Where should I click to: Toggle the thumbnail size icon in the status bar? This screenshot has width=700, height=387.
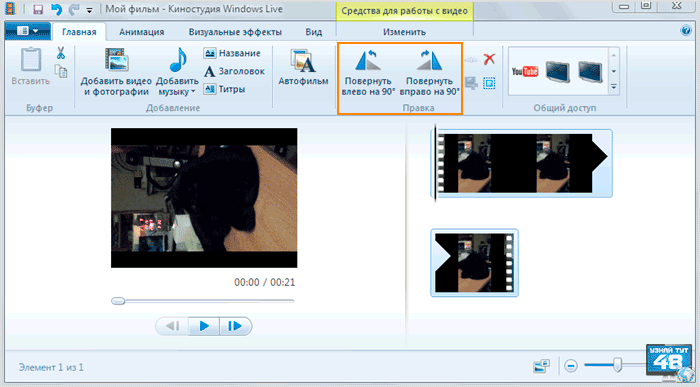tap(541, 366)
